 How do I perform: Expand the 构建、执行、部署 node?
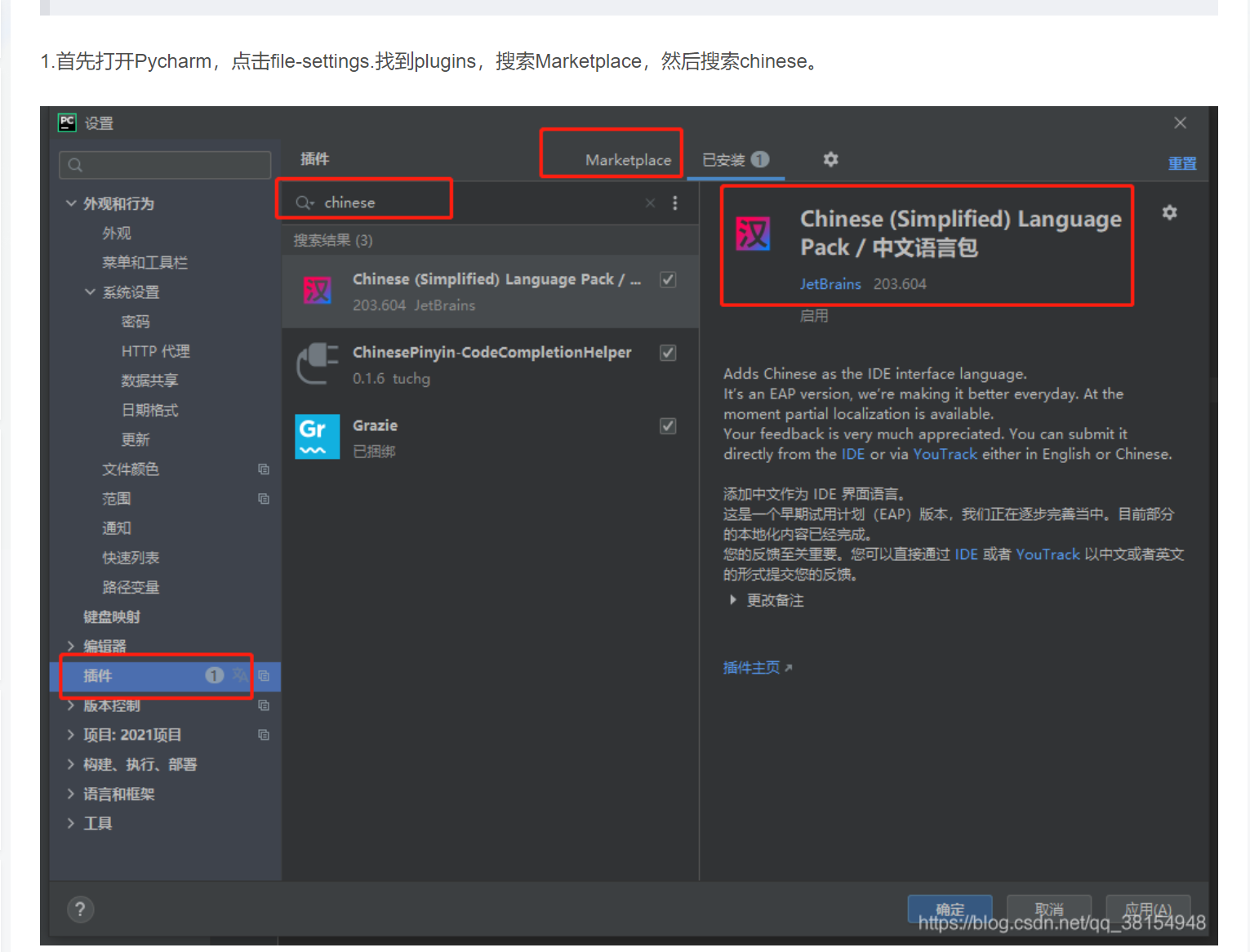(x=71, y=764)
